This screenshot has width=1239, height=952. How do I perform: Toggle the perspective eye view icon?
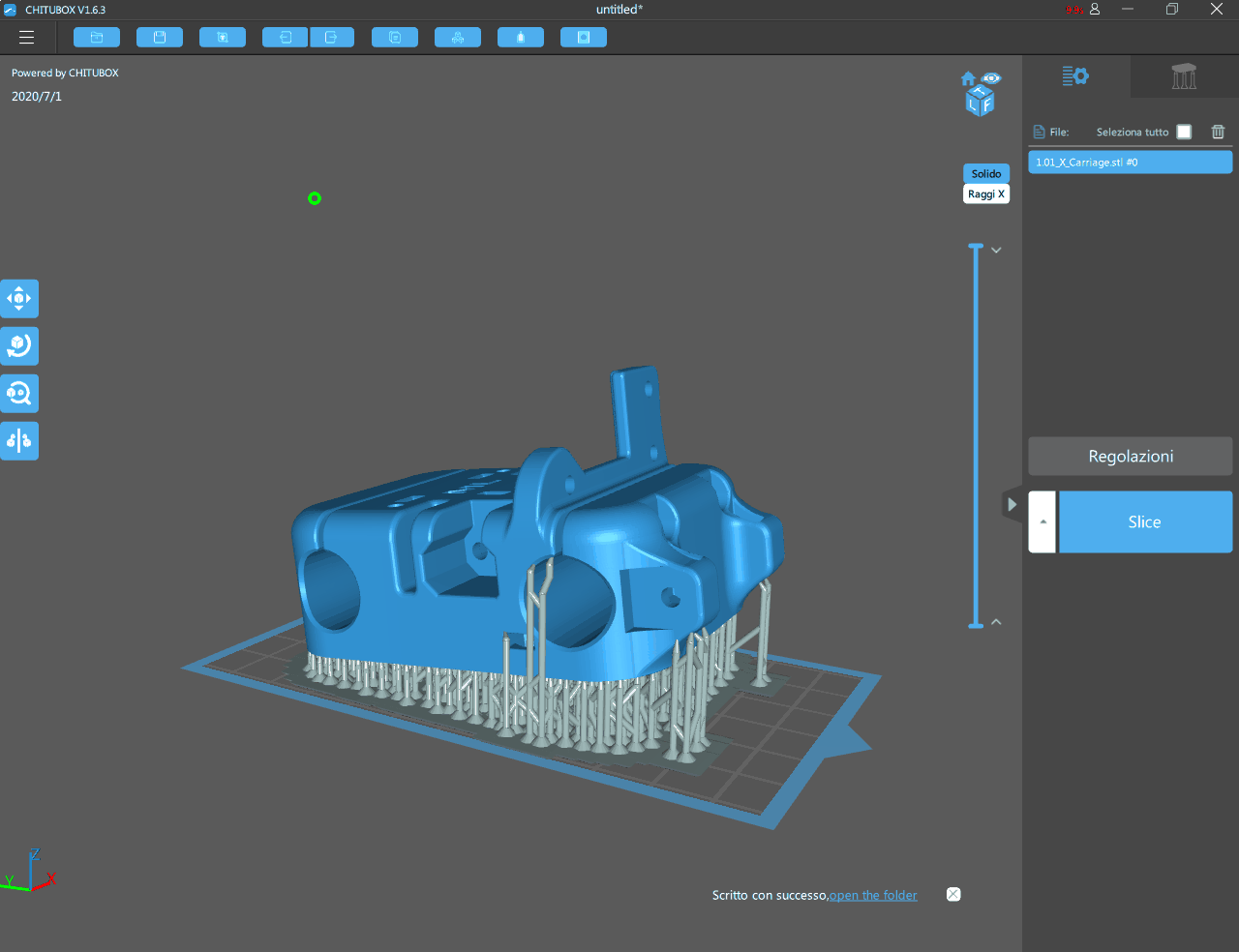click(x=991, y=78)
